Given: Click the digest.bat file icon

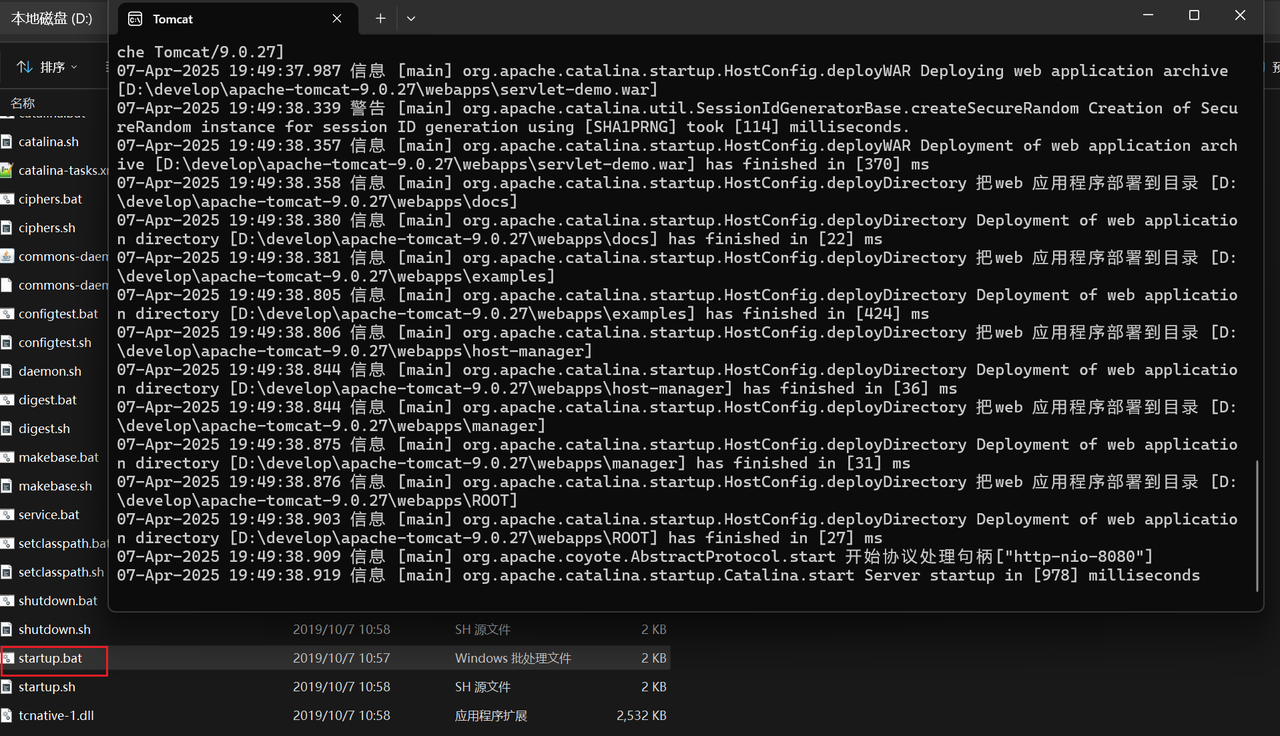Looking at the screenshot, I should tap(8, 400).
